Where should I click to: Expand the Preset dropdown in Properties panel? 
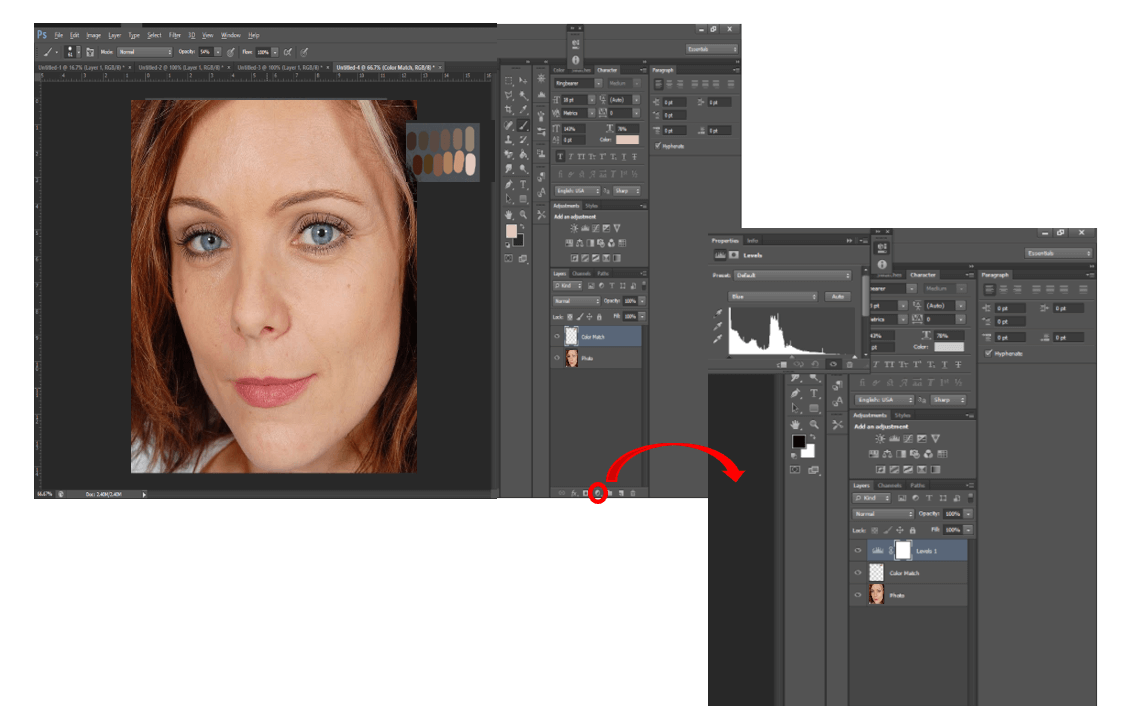pyautogui.click(x=792, y=275)
